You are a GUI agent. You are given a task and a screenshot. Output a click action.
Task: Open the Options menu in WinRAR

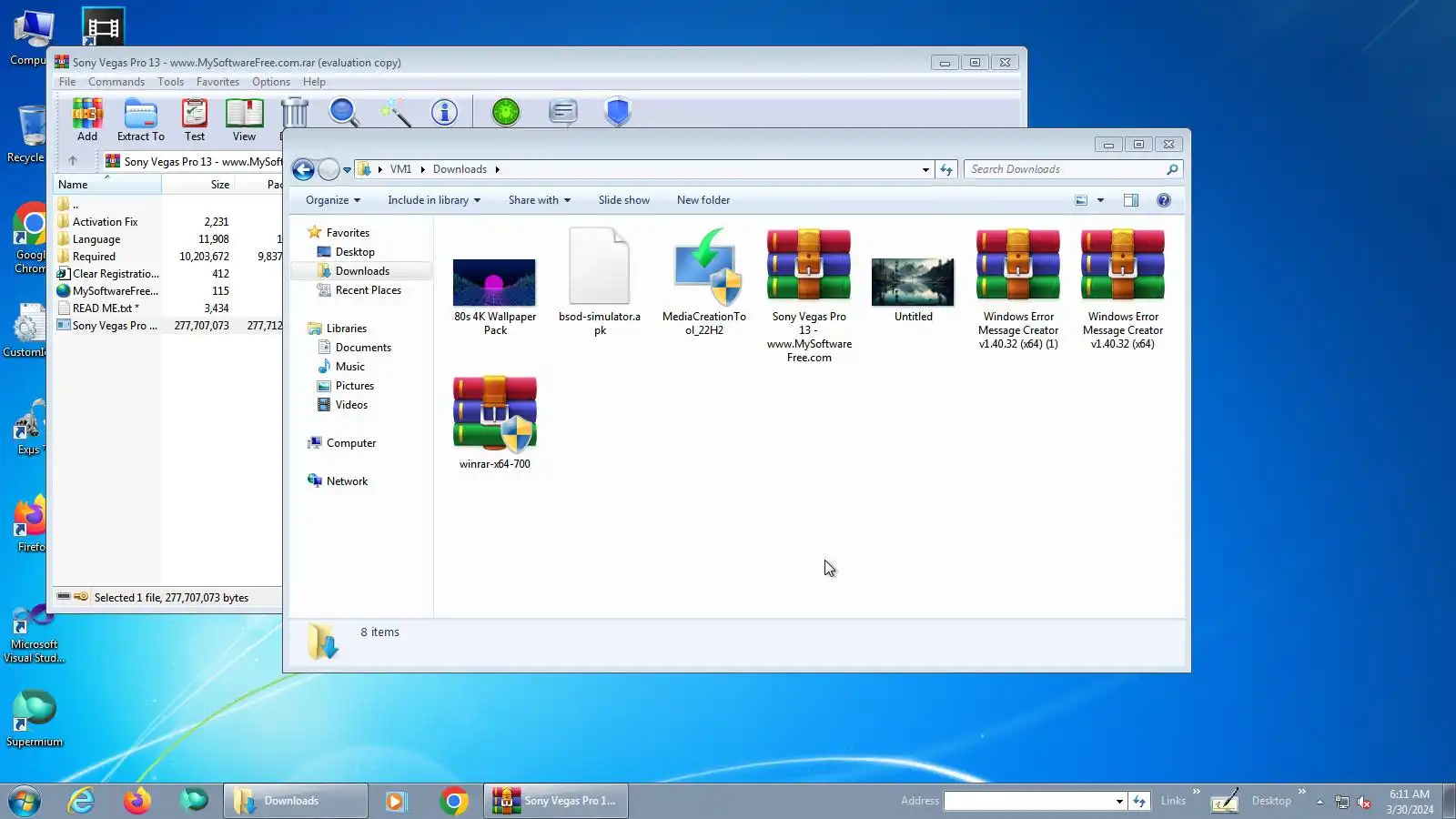(x=271, y=82)
